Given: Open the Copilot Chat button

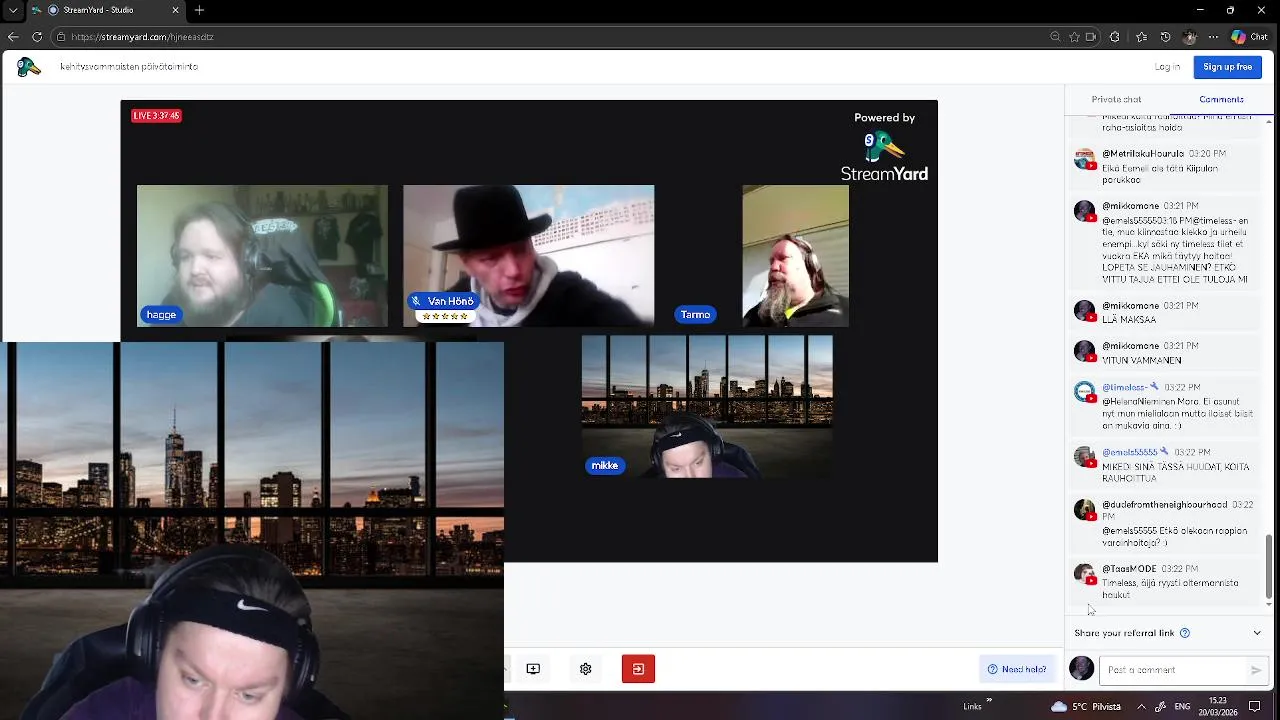Looking at the screenshot, I should tap(1250, 37).
